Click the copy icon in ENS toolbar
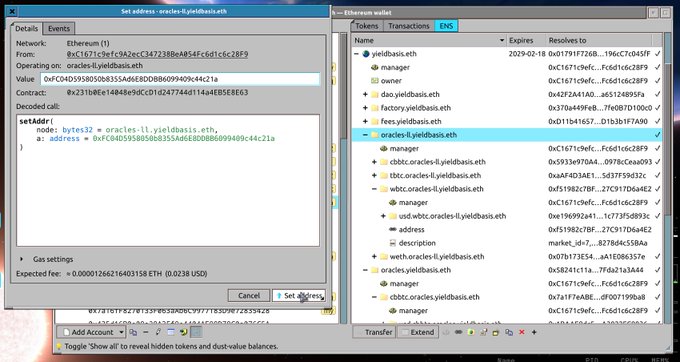 509,332
